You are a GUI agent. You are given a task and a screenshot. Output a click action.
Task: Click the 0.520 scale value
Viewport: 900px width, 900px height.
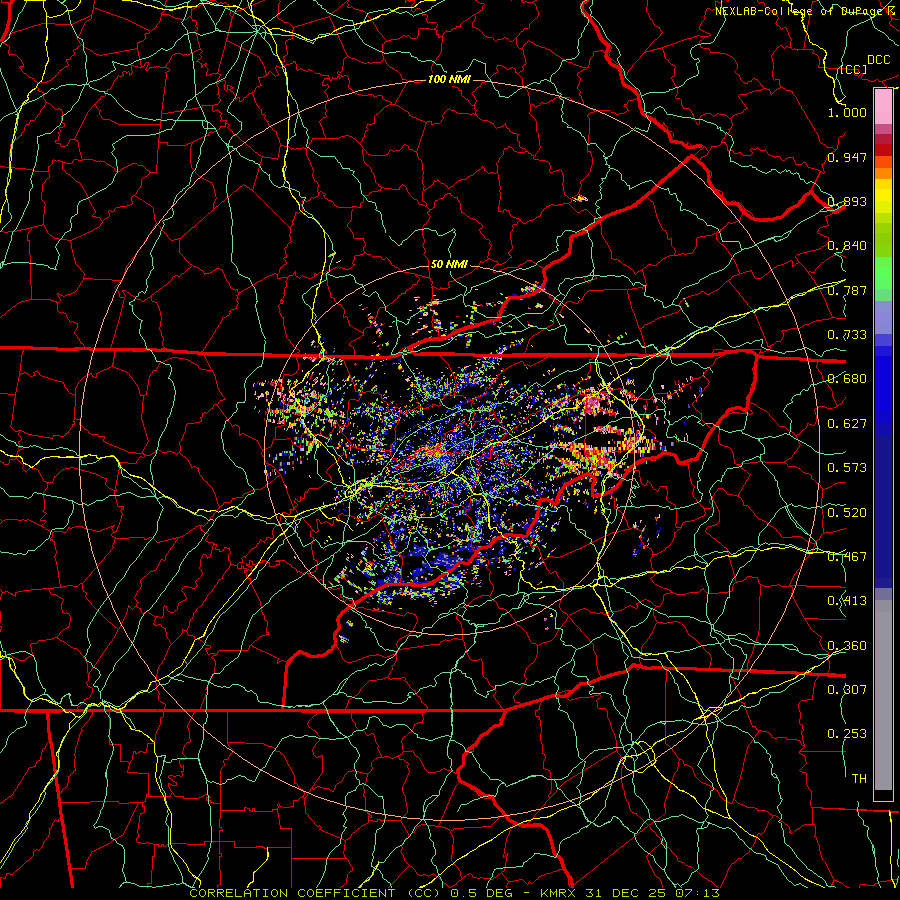[x=847, y=513]
